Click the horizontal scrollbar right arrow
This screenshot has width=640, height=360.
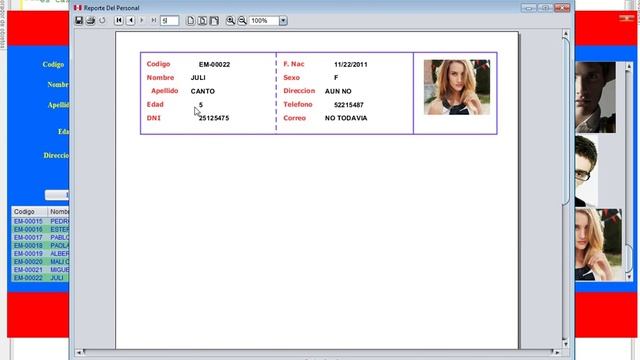coord(557,352)
